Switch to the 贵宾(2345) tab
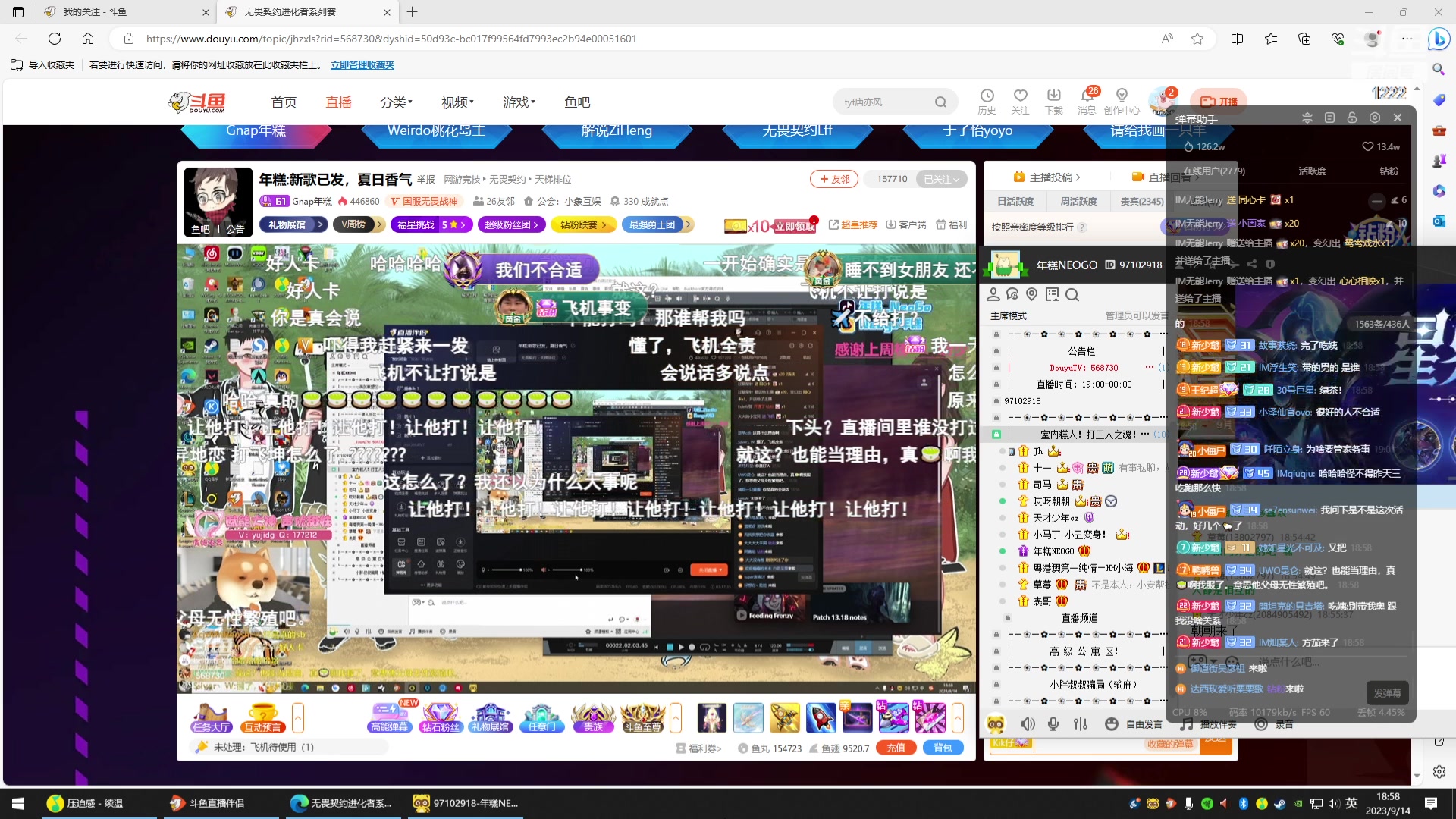 [1142, 201]
